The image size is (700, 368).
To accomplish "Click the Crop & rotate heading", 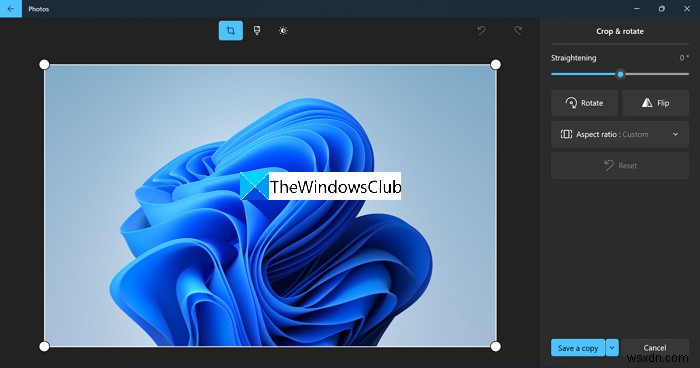I will [620, 31].
